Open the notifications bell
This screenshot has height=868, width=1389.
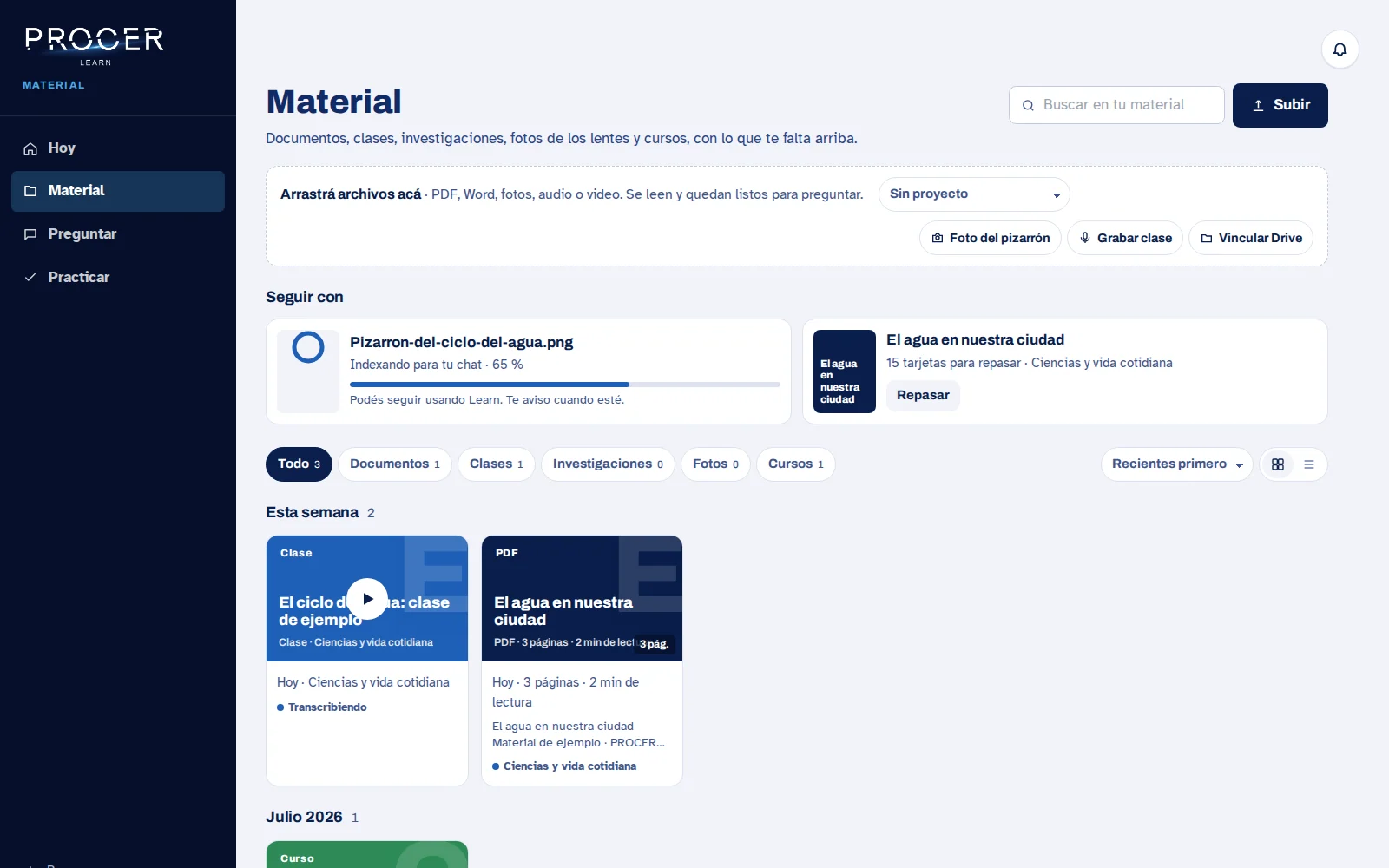tap(1340, 49)
